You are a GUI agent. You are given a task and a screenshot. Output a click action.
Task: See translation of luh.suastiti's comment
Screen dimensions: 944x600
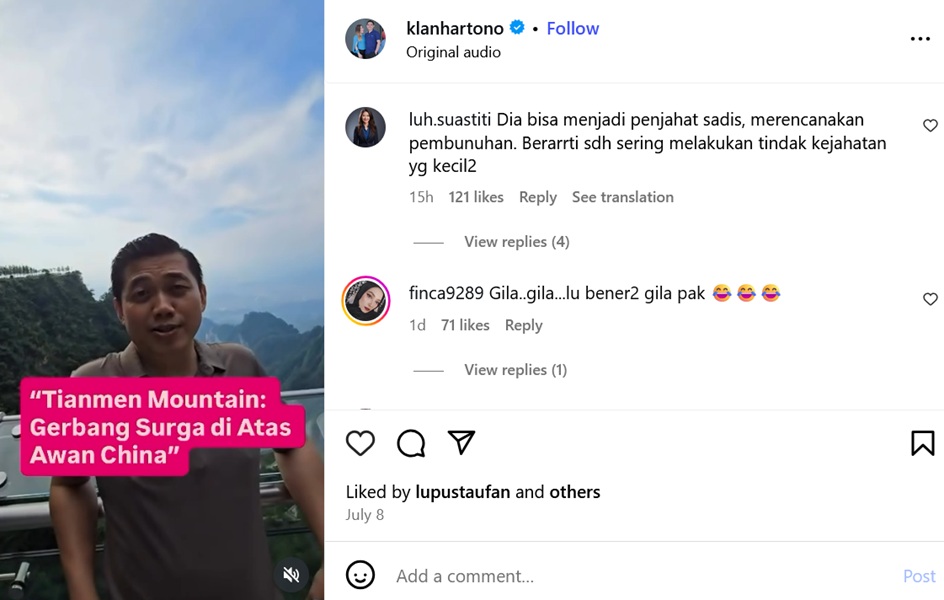tap(622, 197)
